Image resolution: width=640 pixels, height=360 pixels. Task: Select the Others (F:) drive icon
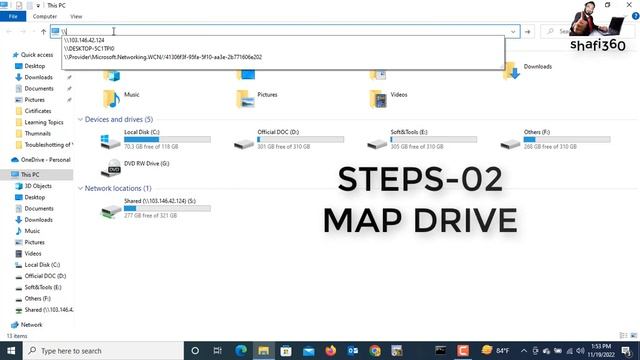[x=510, y=144]
